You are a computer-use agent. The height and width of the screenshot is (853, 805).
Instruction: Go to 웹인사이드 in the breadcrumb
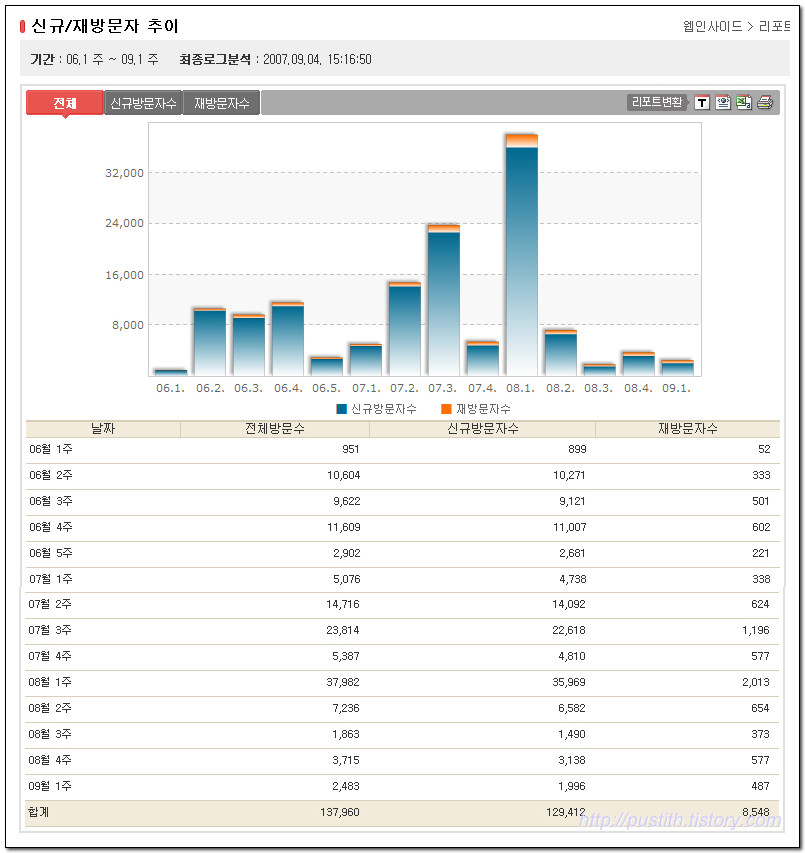tap(712, 26)
